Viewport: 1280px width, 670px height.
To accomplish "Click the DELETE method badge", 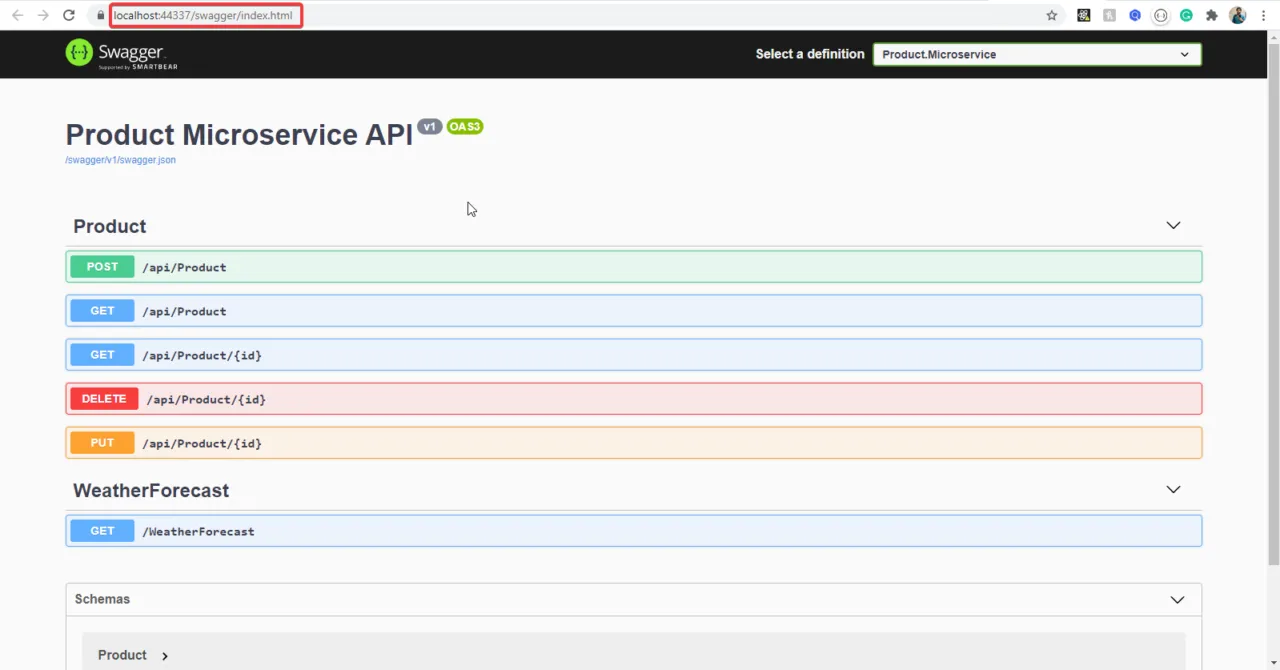I will click(104, 399).
